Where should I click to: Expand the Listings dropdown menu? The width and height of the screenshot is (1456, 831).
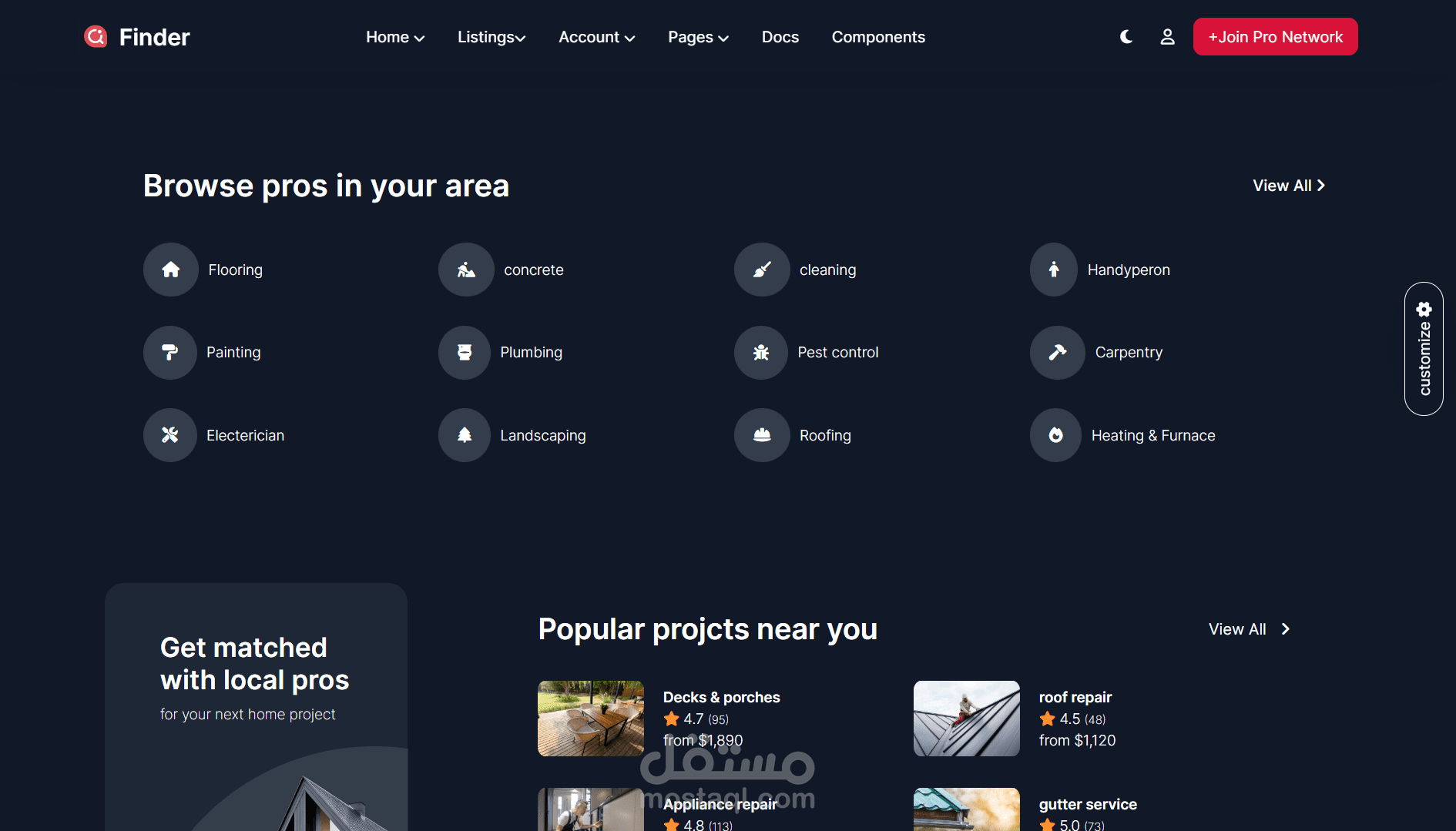[x=491, y=37]
